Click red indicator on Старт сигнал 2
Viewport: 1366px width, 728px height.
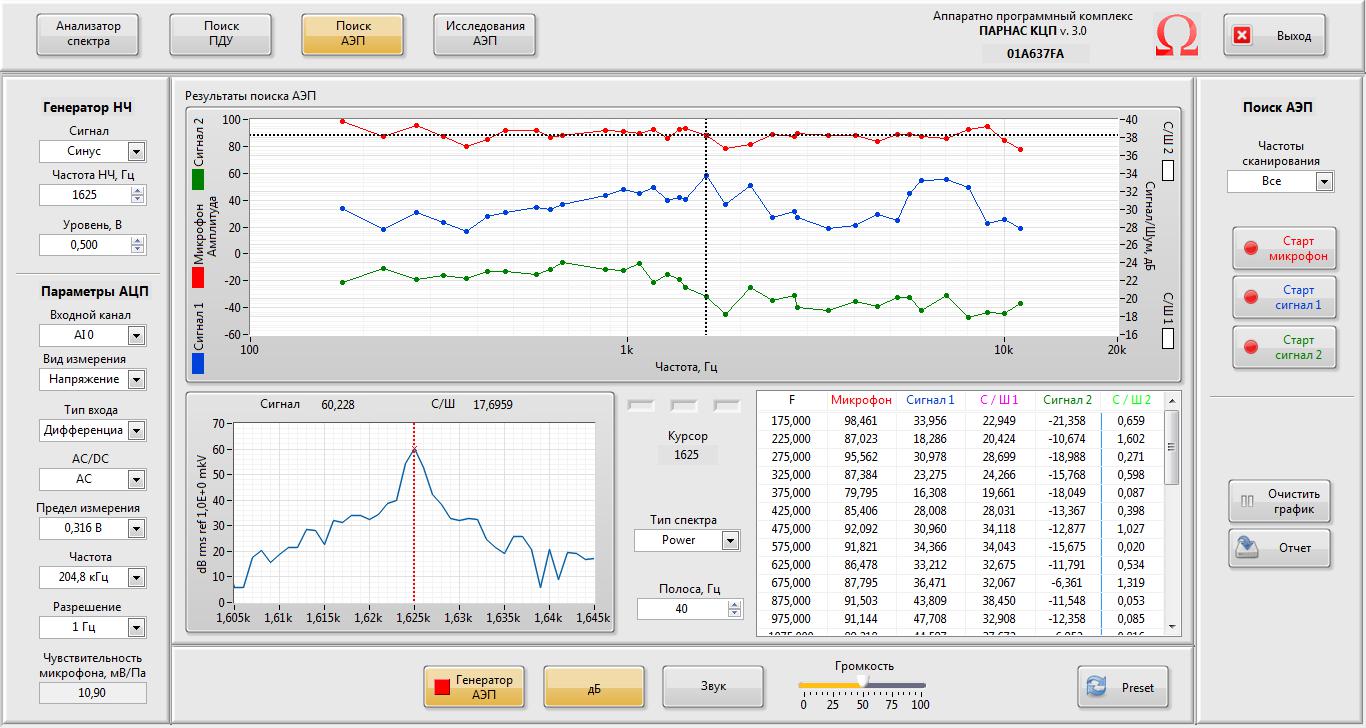tap(1251, 347)
